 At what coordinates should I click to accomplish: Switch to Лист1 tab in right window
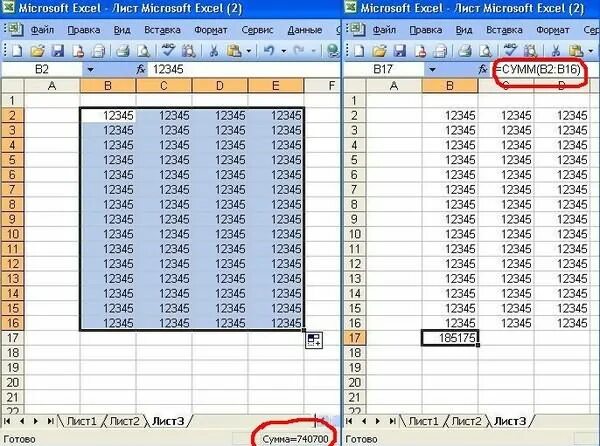[424, 421]
